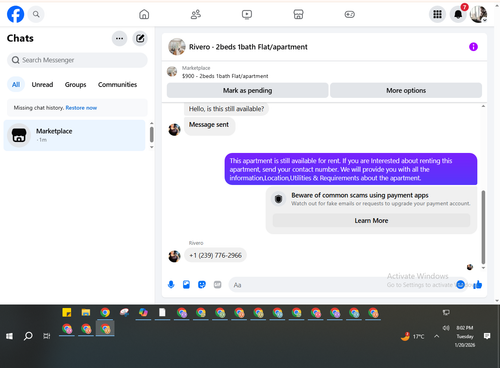Click the Learn More button
500x368 pixels.
371,221
